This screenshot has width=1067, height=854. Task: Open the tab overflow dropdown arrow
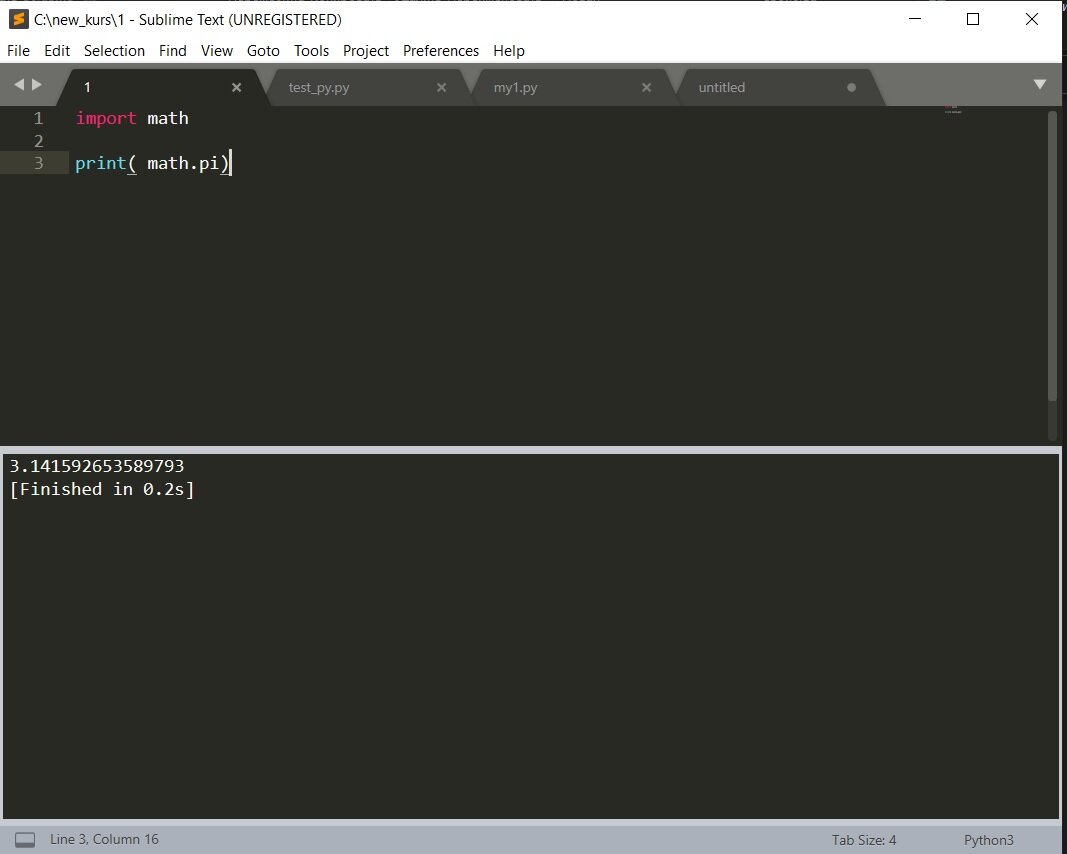[x=1040, y=84]
